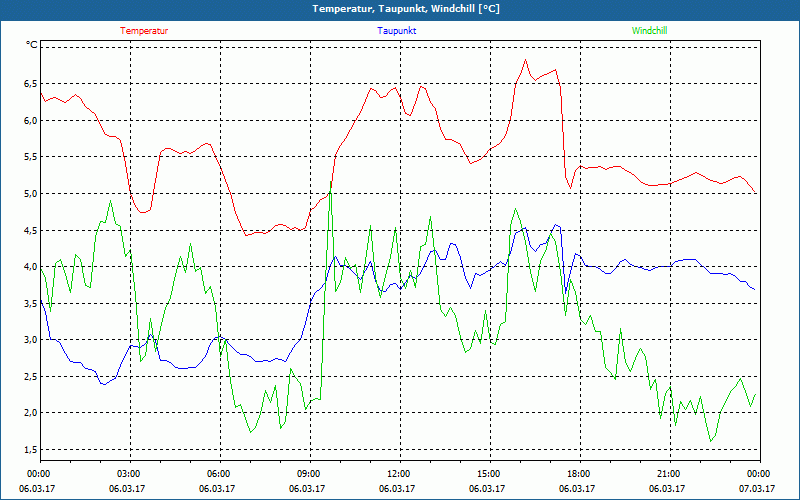Click the 1,5 value on the Y axis

pyautogui.click(x=31, y=449)
